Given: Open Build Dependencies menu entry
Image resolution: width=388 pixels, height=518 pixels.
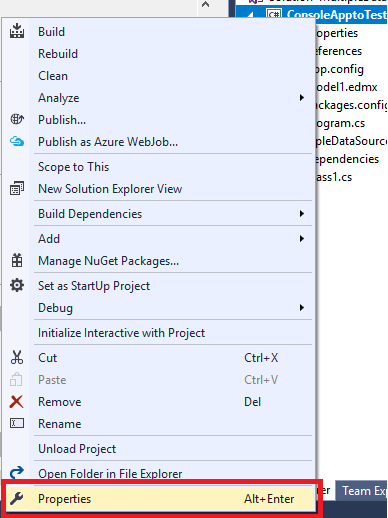Looking at the screenshot, I should click(158, 214).
